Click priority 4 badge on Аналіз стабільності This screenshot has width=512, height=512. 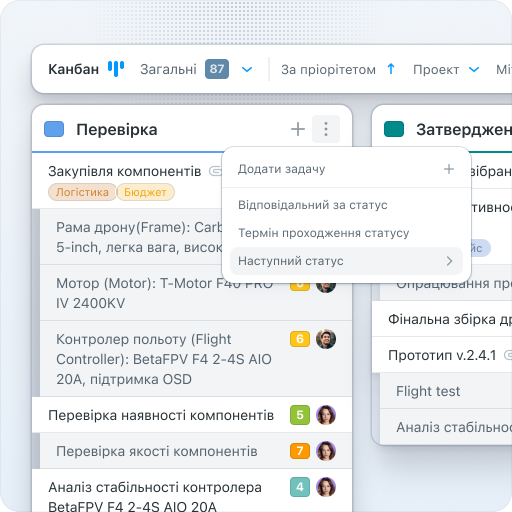tap(300, 487)
